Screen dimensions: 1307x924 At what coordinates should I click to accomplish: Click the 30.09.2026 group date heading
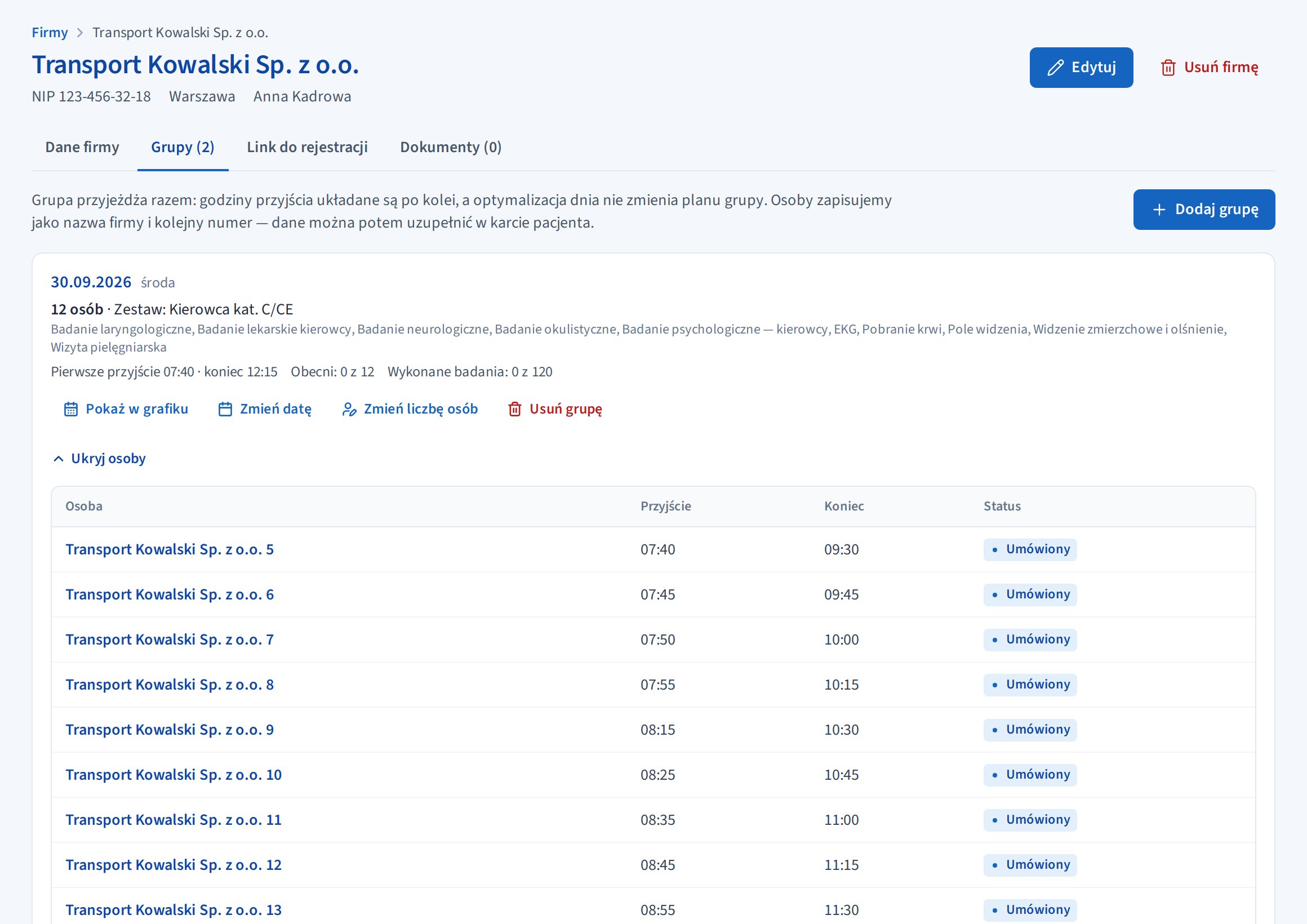coord(91,282)
